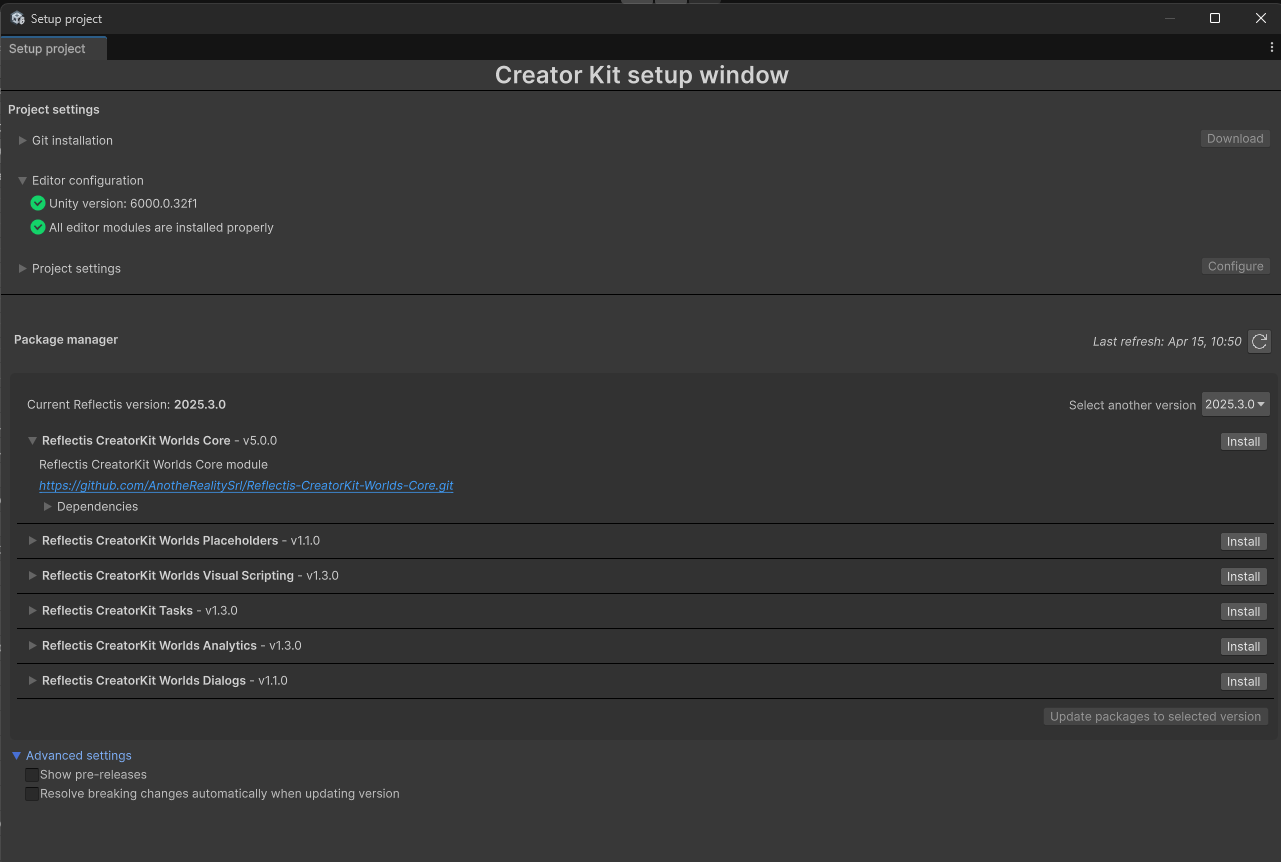The height and width of the screenshot is (862, 1281).
Task: Click the Unity icon in title bar
Action: [x=18, y=18]
